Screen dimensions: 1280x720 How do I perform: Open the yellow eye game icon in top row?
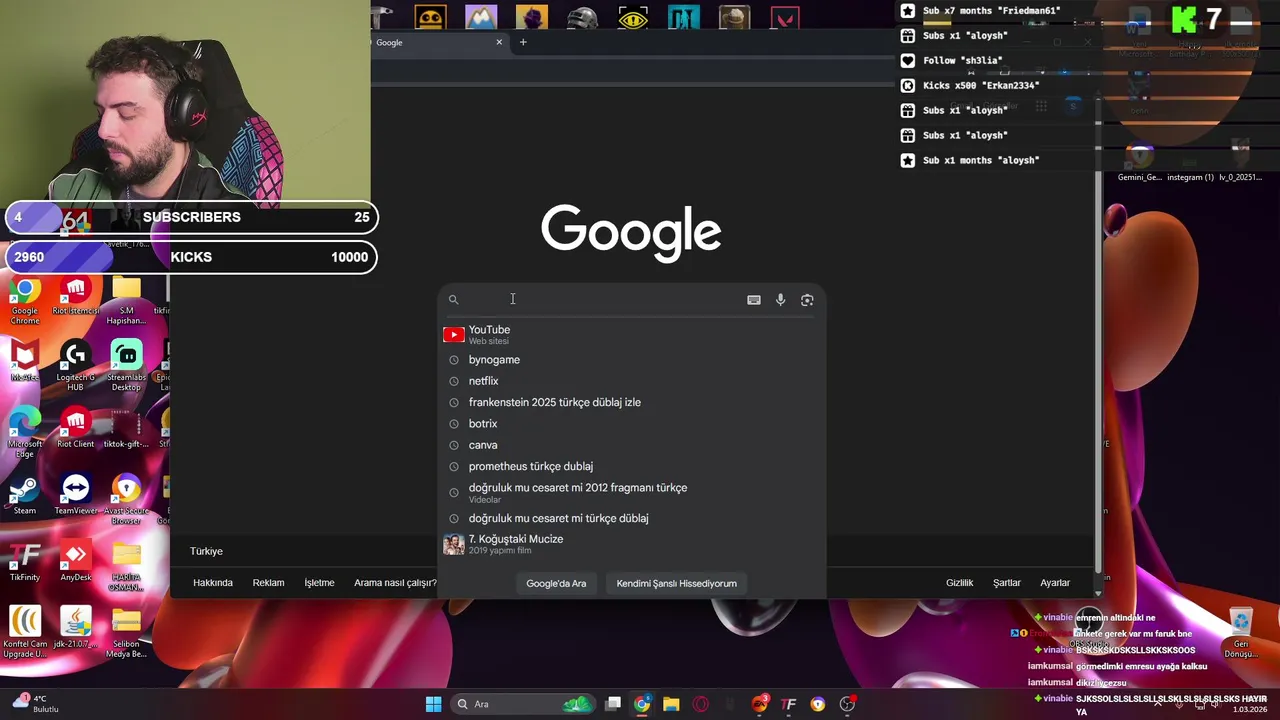coord(633,18)
